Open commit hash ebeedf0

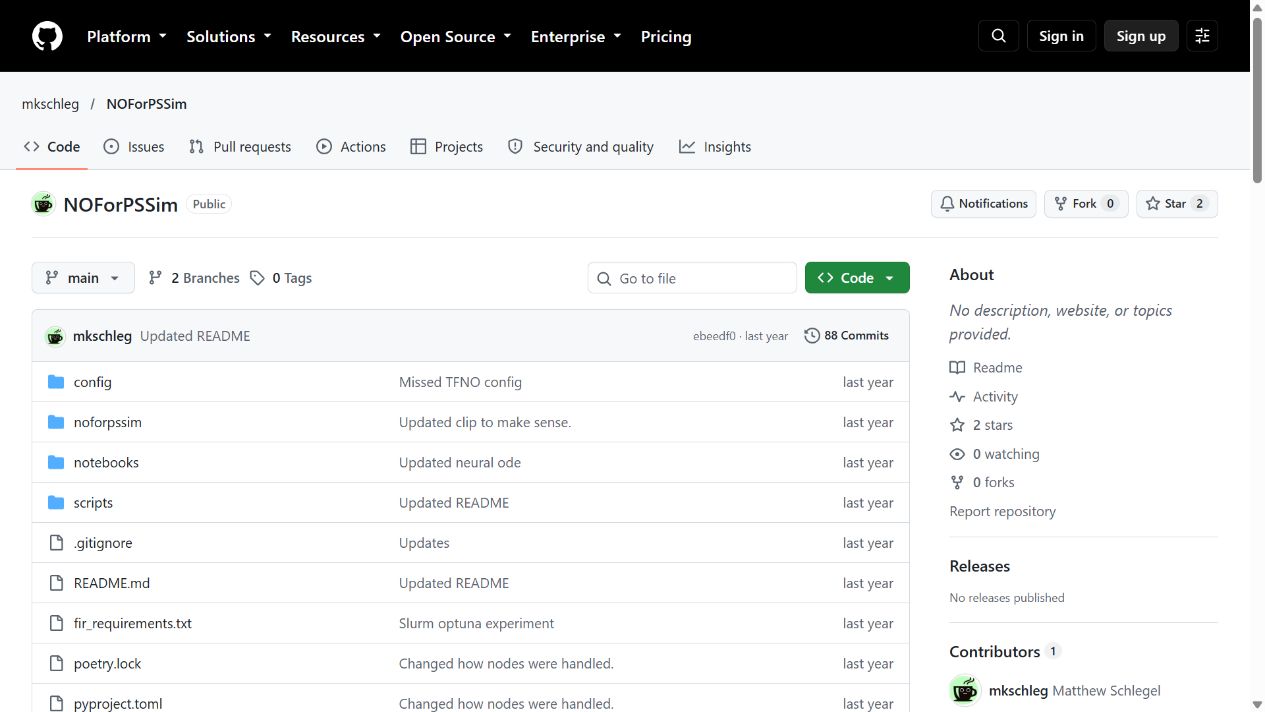click(x=714, y=336)
